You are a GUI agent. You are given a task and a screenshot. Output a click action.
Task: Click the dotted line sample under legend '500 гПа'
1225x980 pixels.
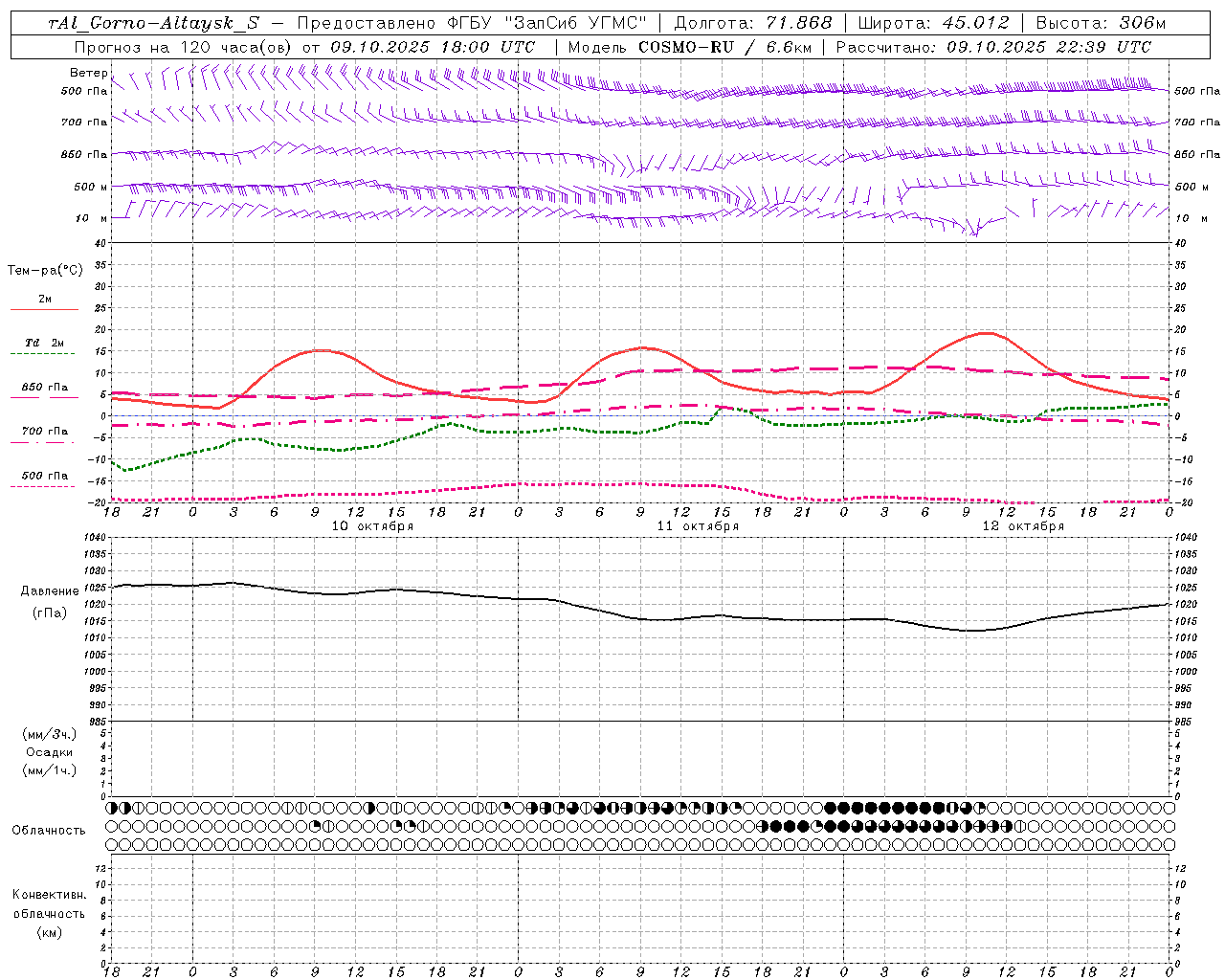43,486
